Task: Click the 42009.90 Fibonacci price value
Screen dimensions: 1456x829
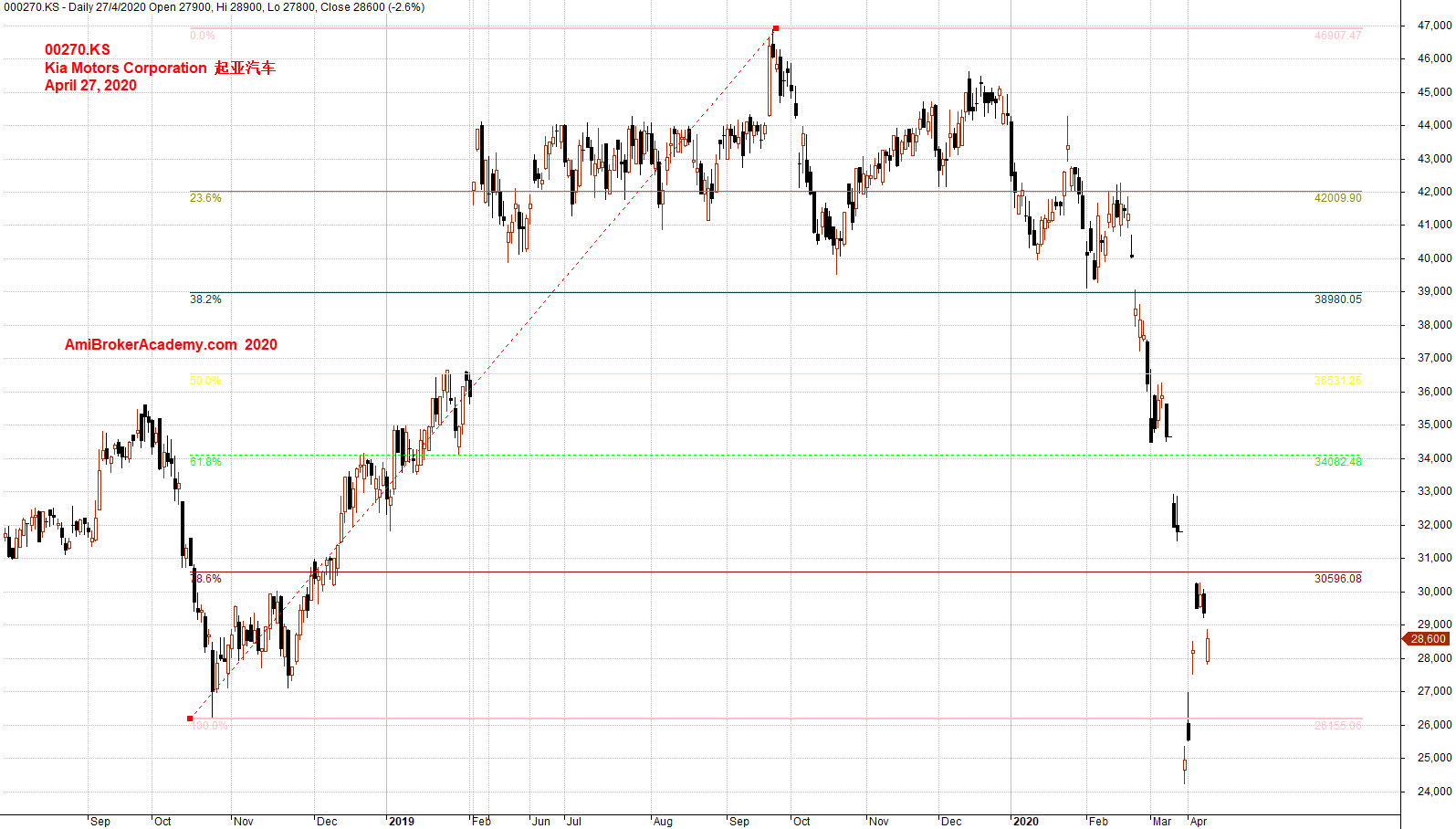Action: 1337,198
